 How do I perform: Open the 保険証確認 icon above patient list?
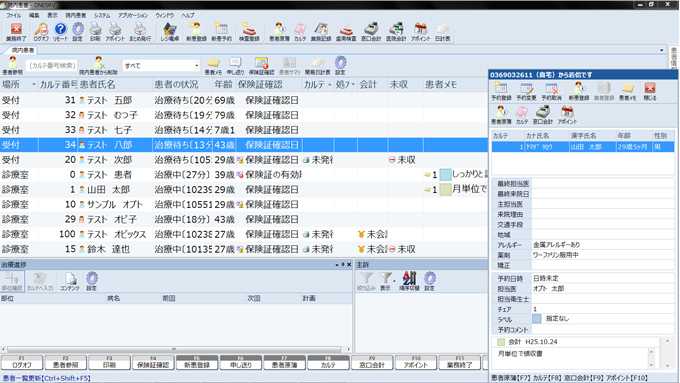coord(262,65)
